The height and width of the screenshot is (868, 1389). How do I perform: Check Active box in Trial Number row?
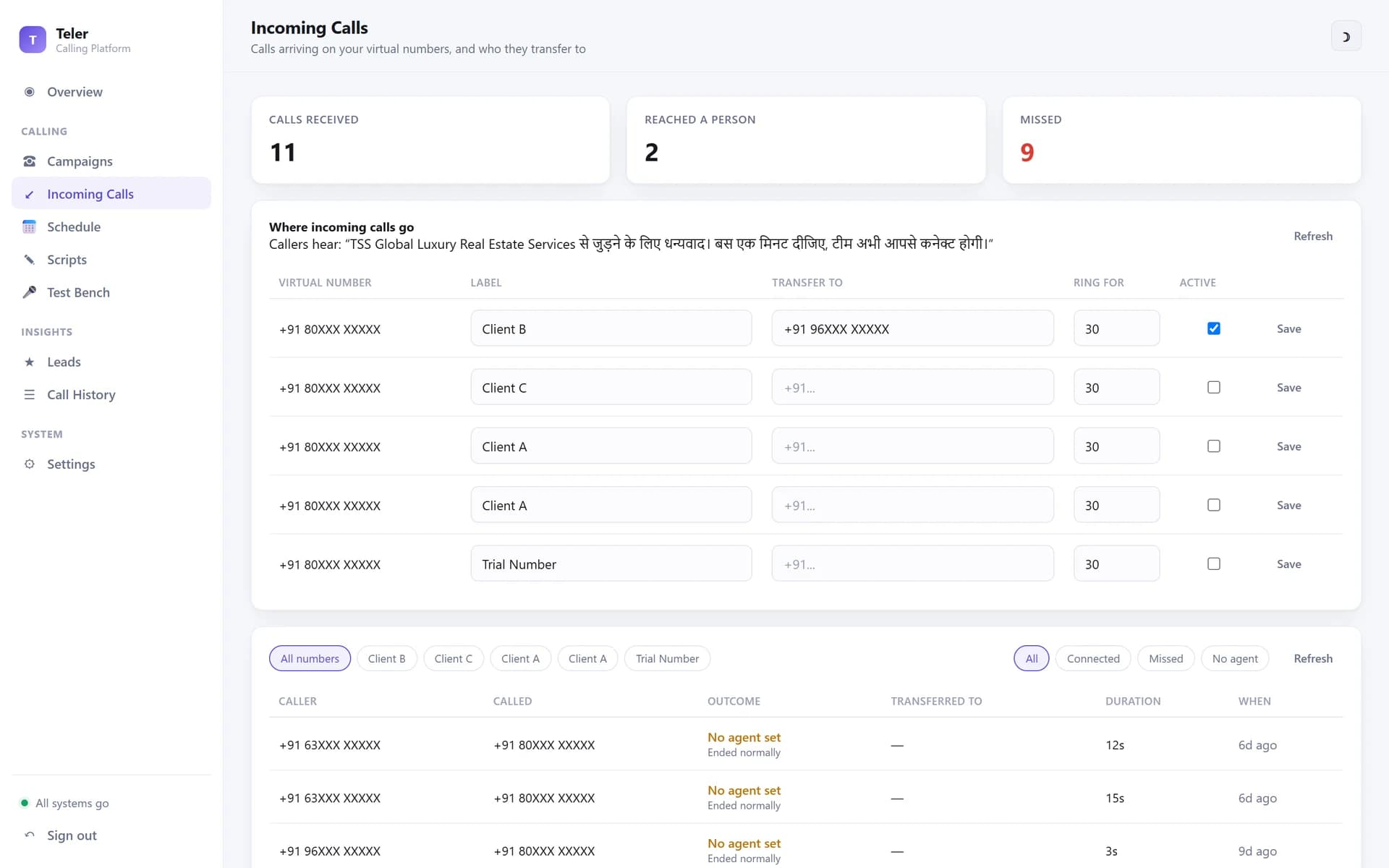tap(1214, 564)
